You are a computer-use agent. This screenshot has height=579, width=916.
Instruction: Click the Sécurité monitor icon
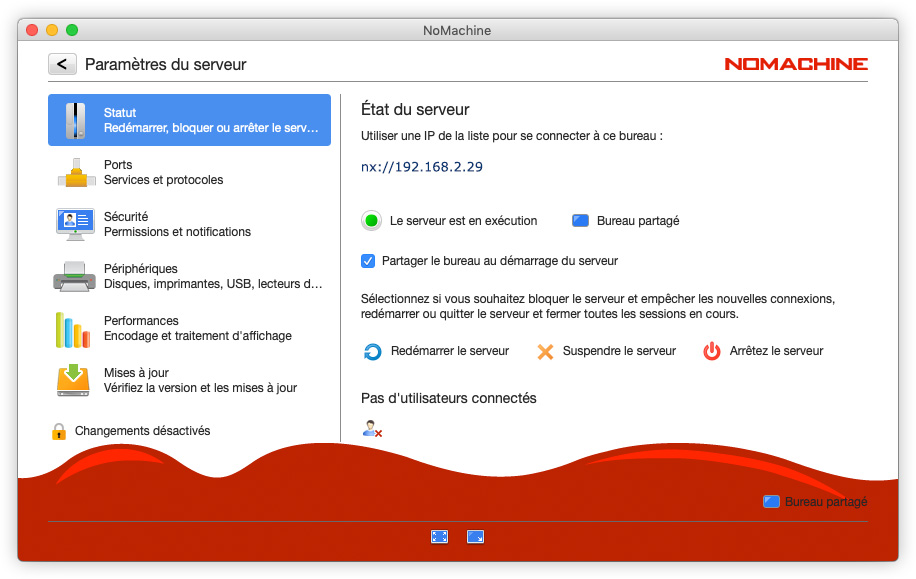point(75,224)
